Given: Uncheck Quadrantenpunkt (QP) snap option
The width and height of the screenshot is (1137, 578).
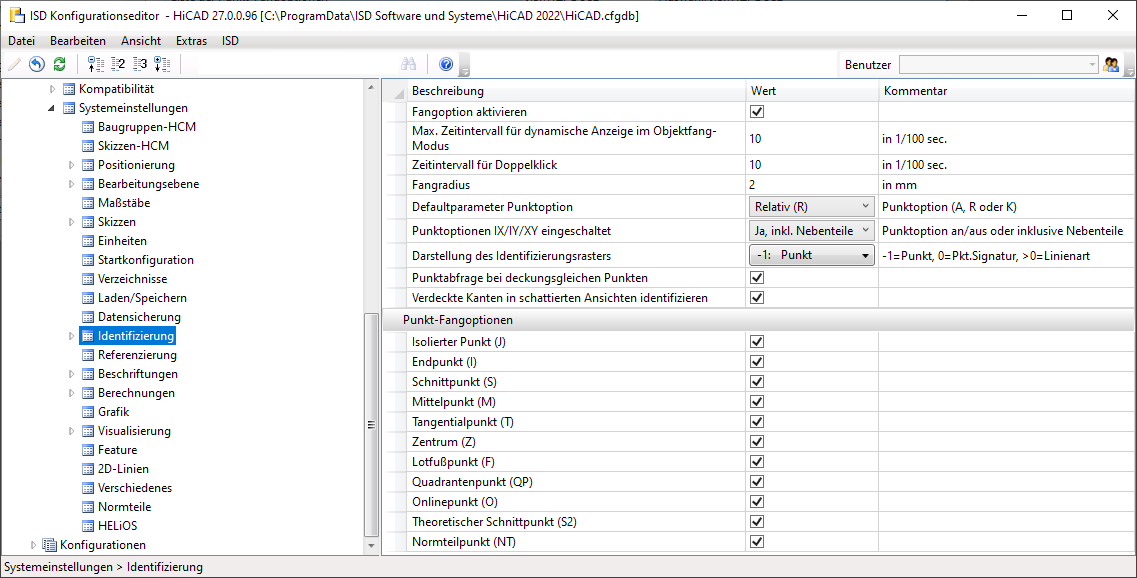Looking at the screenshot, I should [x=757, y=482].
